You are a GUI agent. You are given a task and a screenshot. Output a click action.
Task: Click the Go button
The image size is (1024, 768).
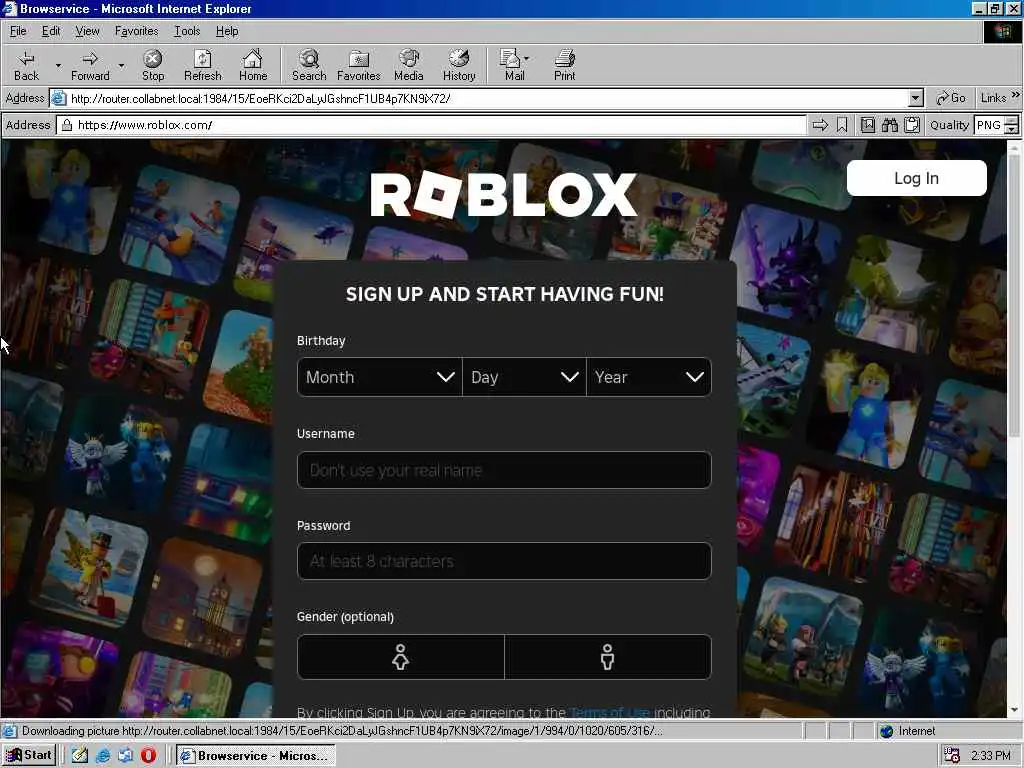click(x=951, y=98)
